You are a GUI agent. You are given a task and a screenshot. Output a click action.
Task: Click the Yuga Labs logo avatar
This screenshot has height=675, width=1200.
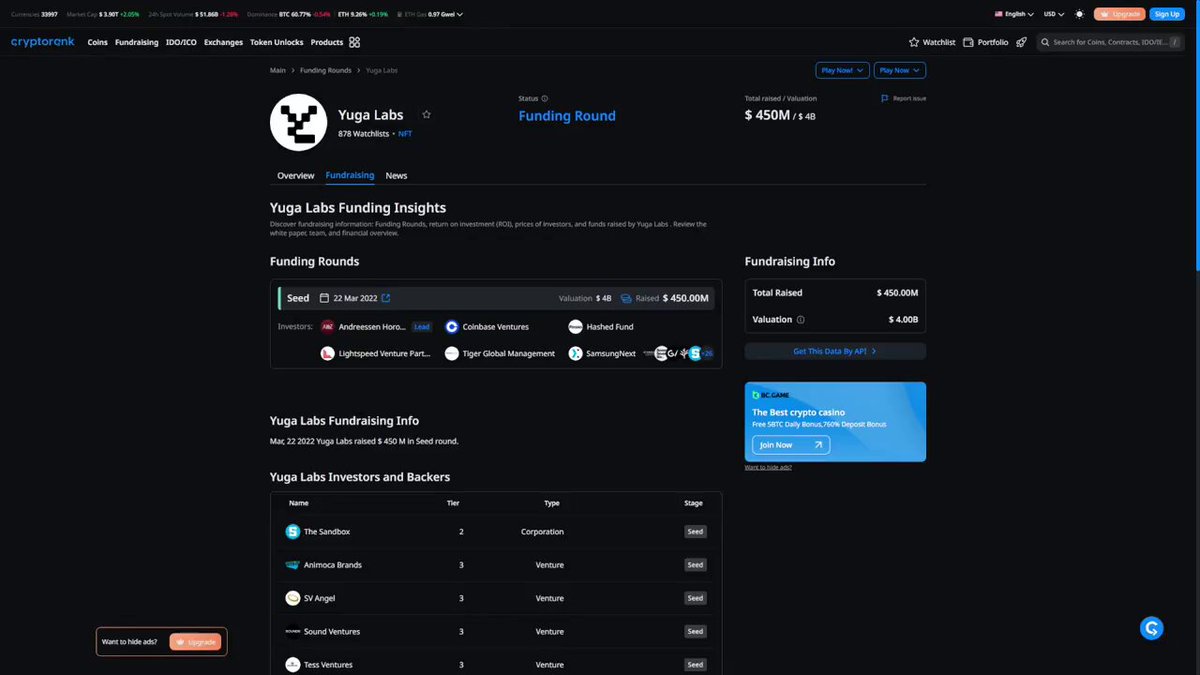coord(299,122)
